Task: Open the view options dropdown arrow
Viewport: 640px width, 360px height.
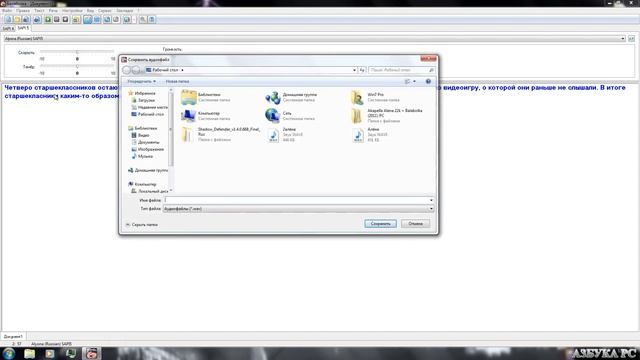Action: click(414, 82)
